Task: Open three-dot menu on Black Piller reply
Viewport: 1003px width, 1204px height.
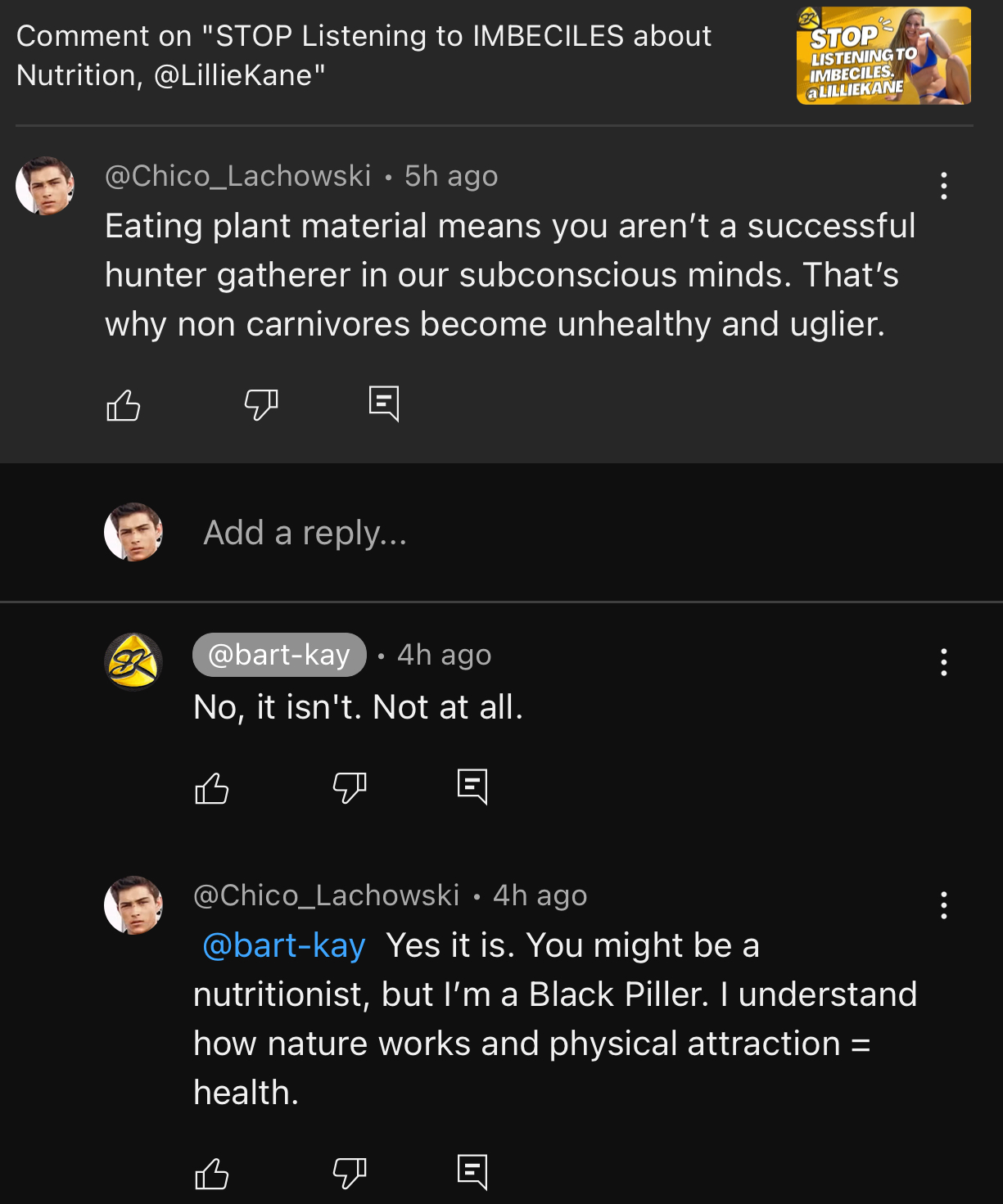Action: (944, 905)
